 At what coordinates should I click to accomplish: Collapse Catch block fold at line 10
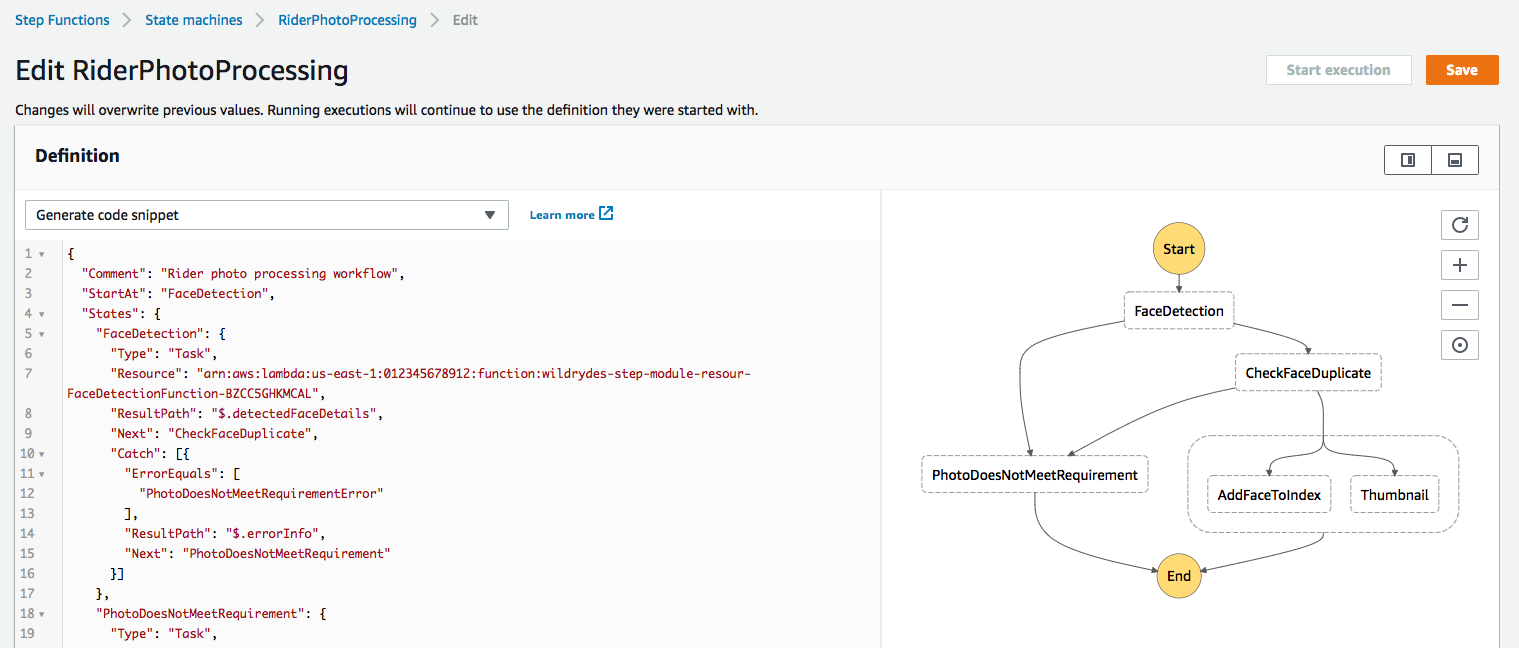(x=41, y=453)
